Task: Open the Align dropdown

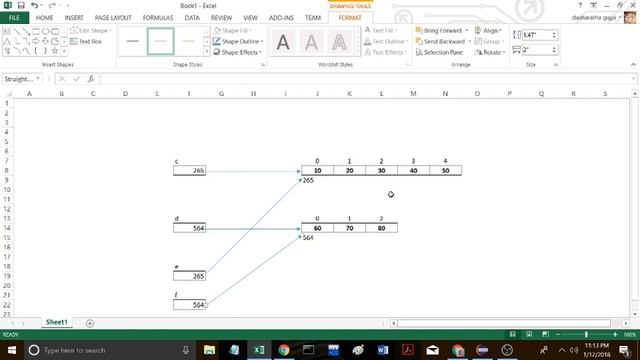Action: (x=488, y=31)
